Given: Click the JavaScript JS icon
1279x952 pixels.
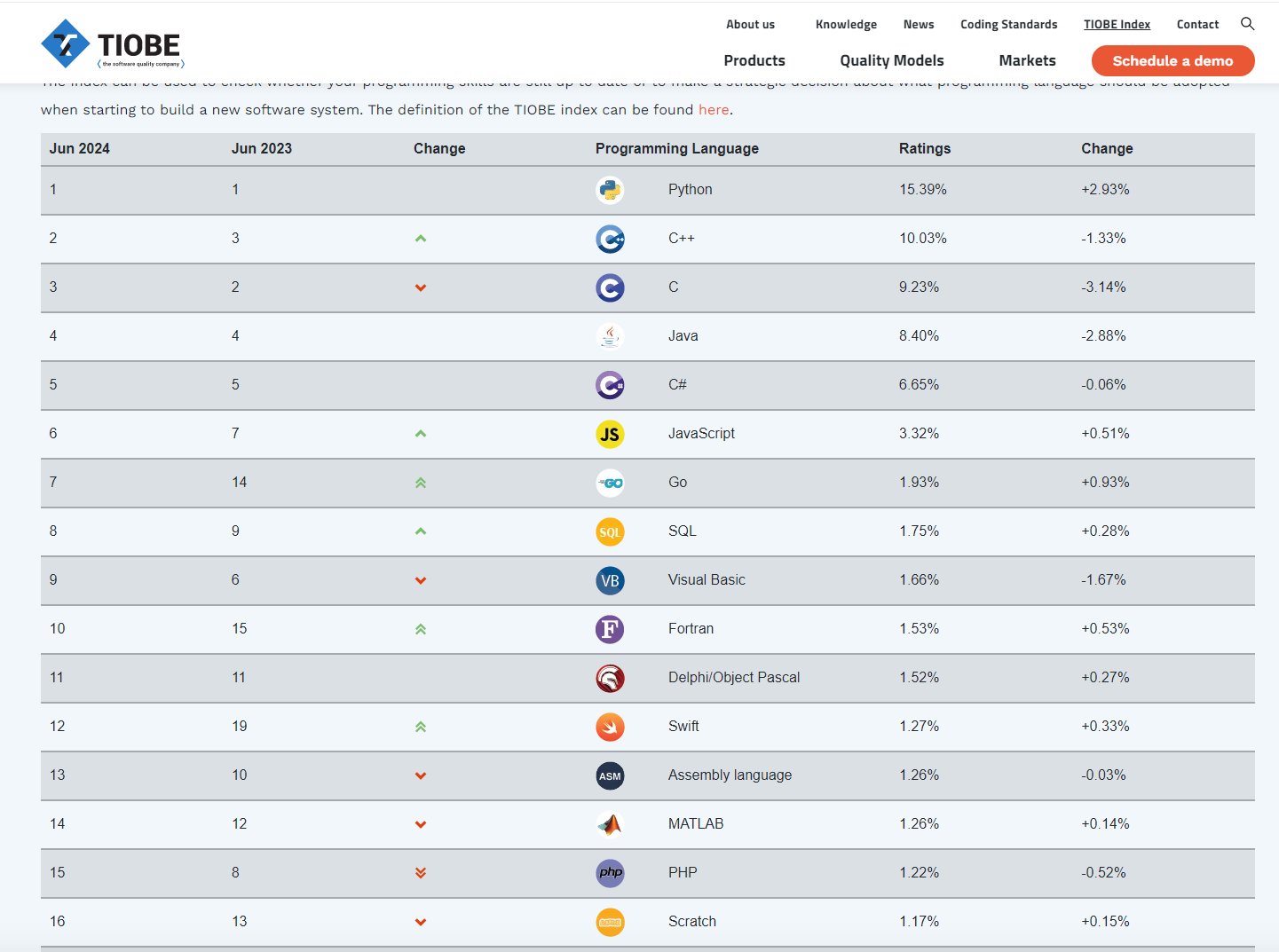Looking at the screenshot, I should (x=610, y=434).
